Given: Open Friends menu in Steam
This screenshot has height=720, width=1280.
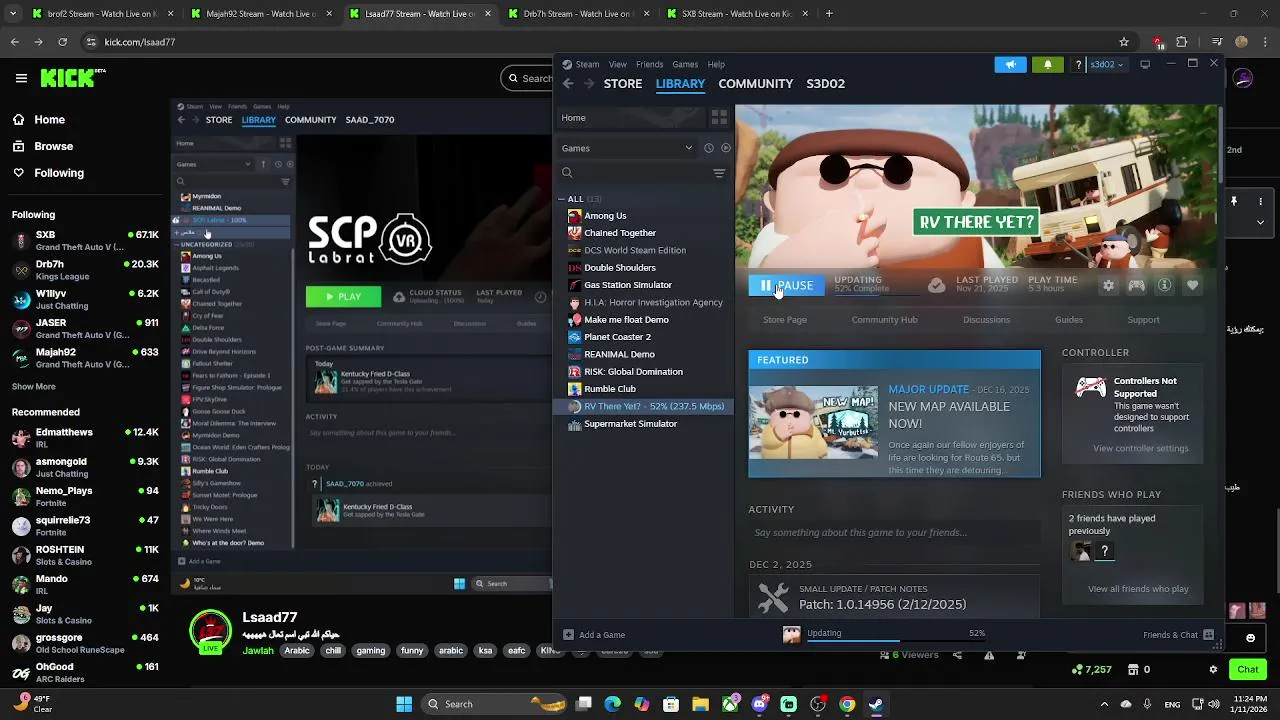Looking at the screenshot, I should [x=649, y=64].
